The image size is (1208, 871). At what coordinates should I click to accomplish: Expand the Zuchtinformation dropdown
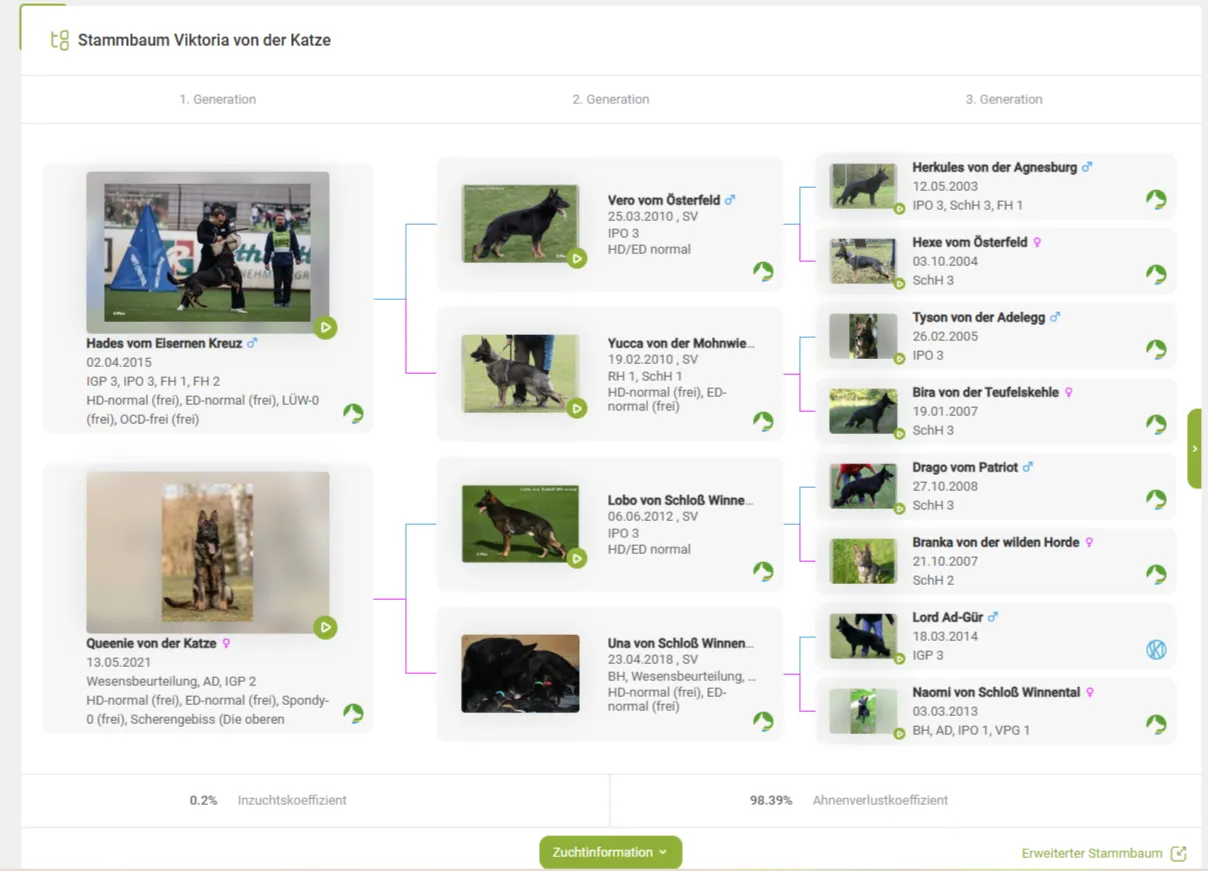pyautogui.click(x=610, y=852)
